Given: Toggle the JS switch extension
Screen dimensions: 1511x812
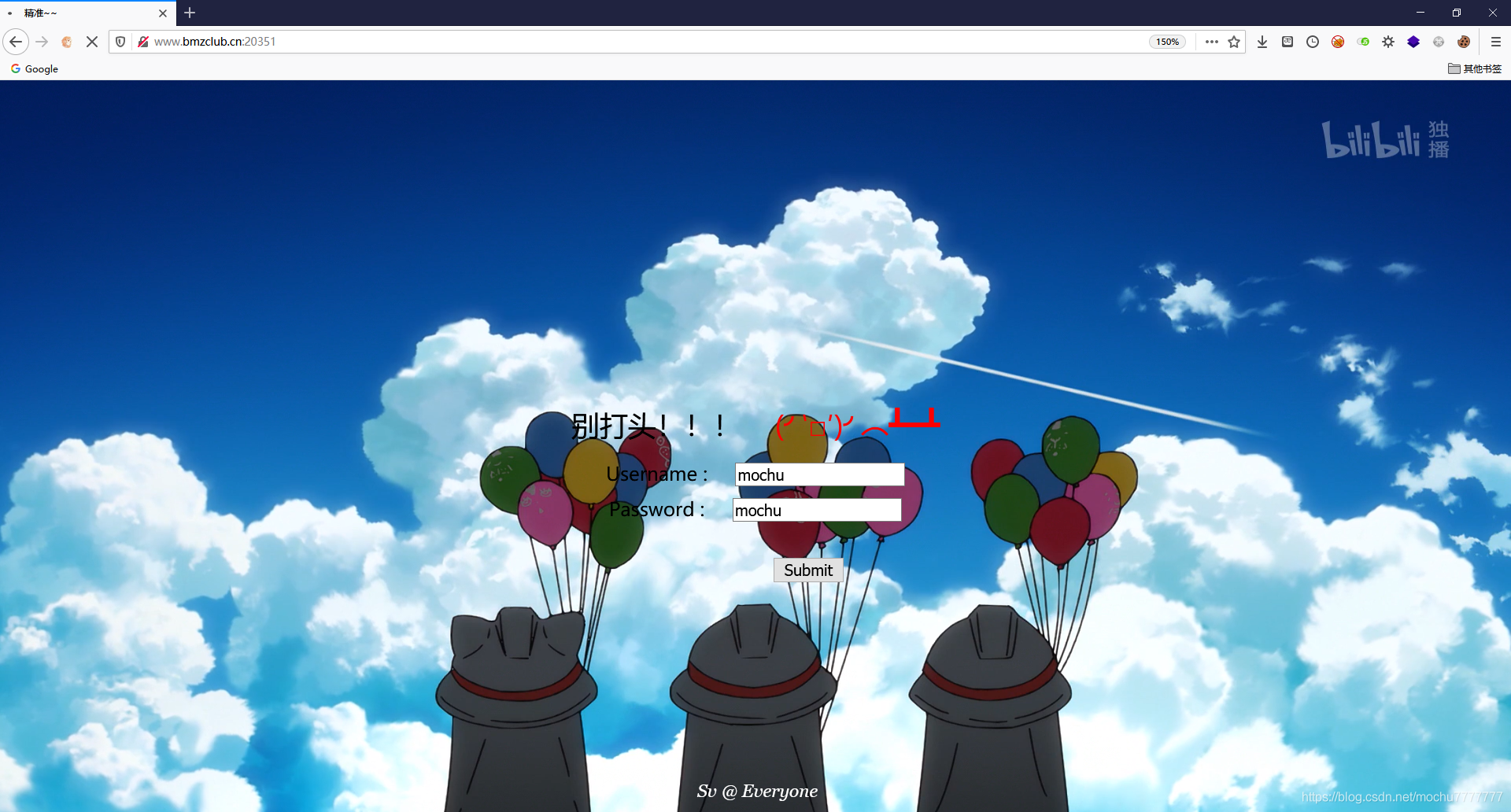Looking at the screenshot, I should 1363,42.
